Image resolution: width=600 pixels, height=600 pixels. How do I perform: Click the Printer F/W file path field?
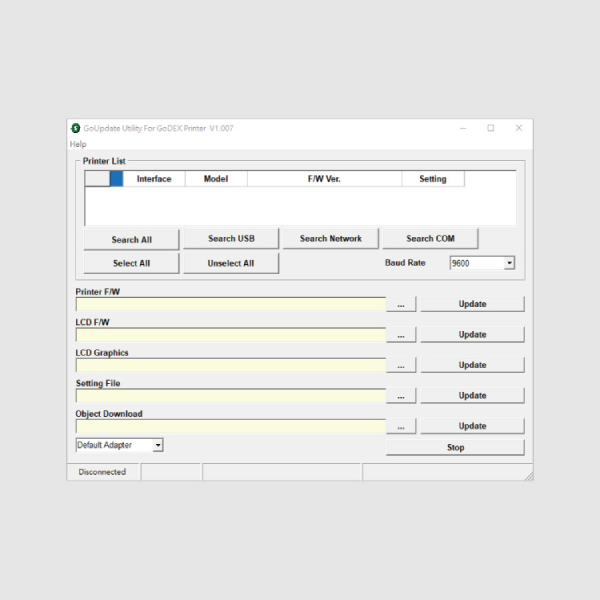click(x=231, y=305)
